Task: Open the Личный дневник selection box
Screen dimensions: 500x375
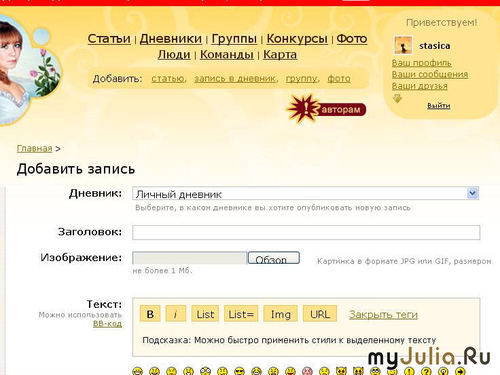Action: [305, 194]
